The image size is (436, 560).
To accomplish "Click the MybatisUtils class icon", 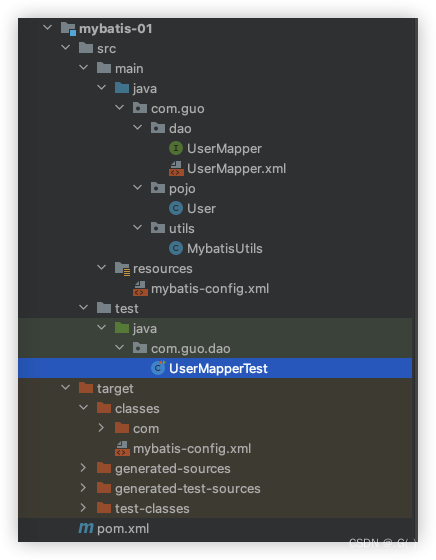I will point(176,248).
